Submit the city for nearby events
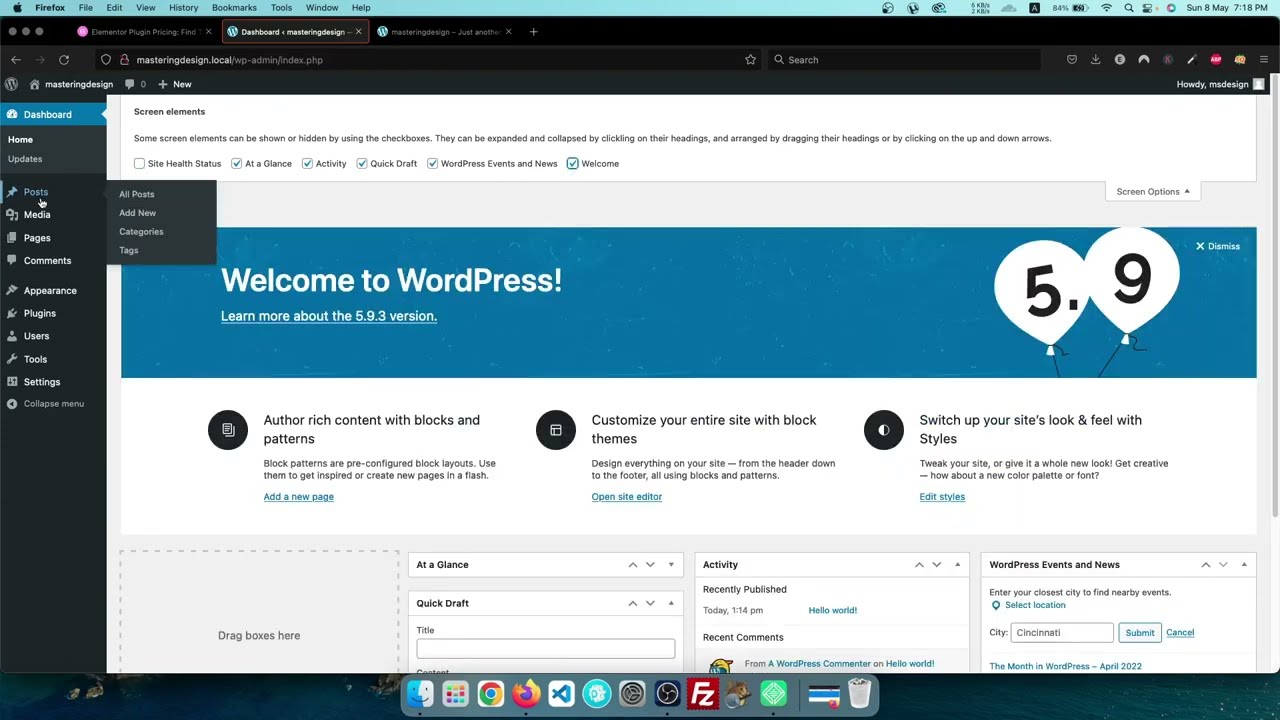This screenshot has width=1280, height=720. (x=1140, y=633)
